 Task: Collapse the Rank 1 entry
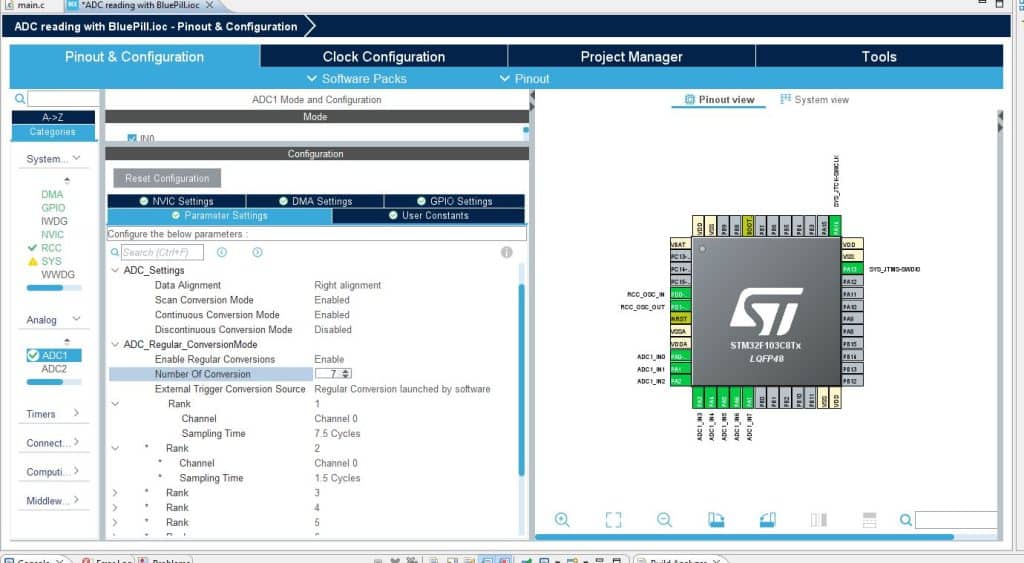[116, 404]
